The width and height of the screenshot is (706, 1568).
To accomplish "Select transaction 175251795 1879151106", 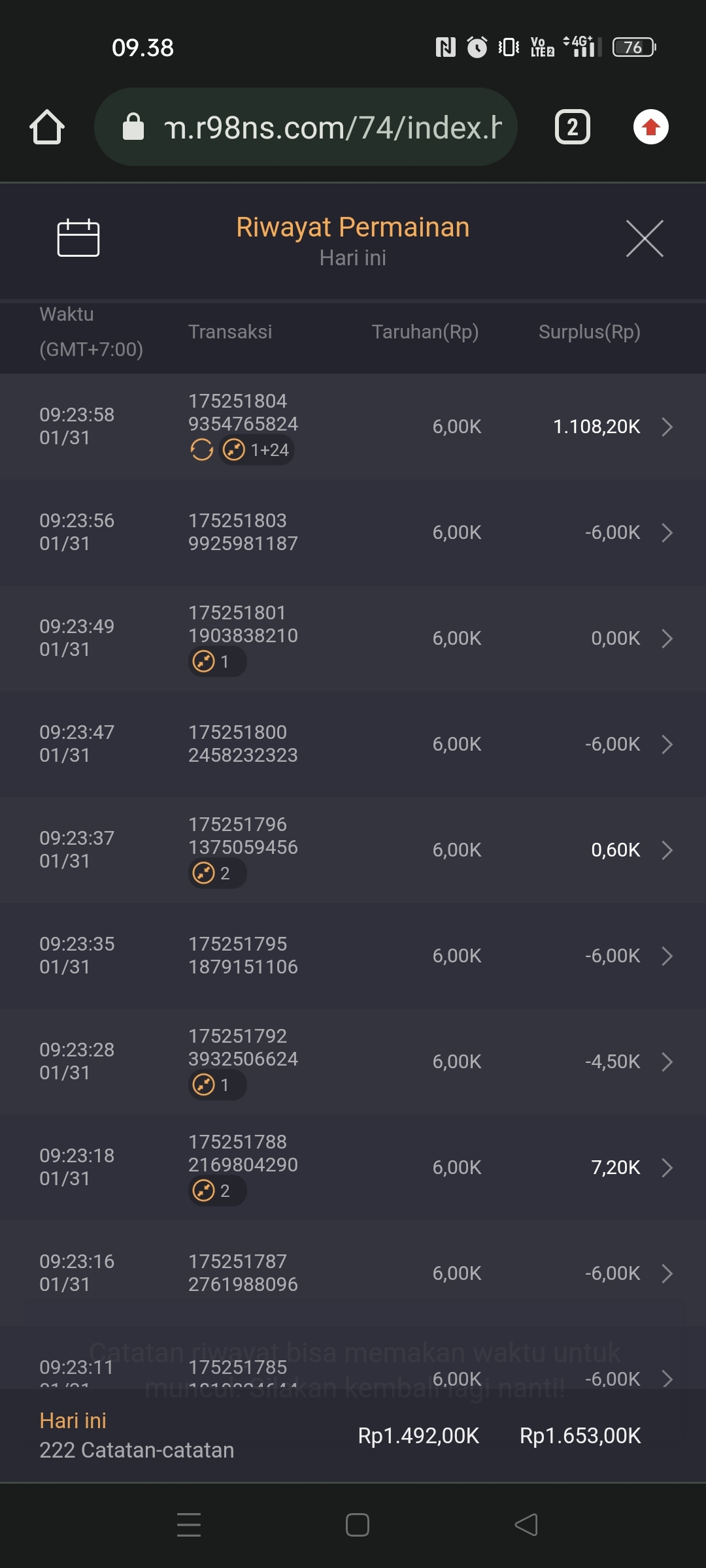I will coord(243,955).
